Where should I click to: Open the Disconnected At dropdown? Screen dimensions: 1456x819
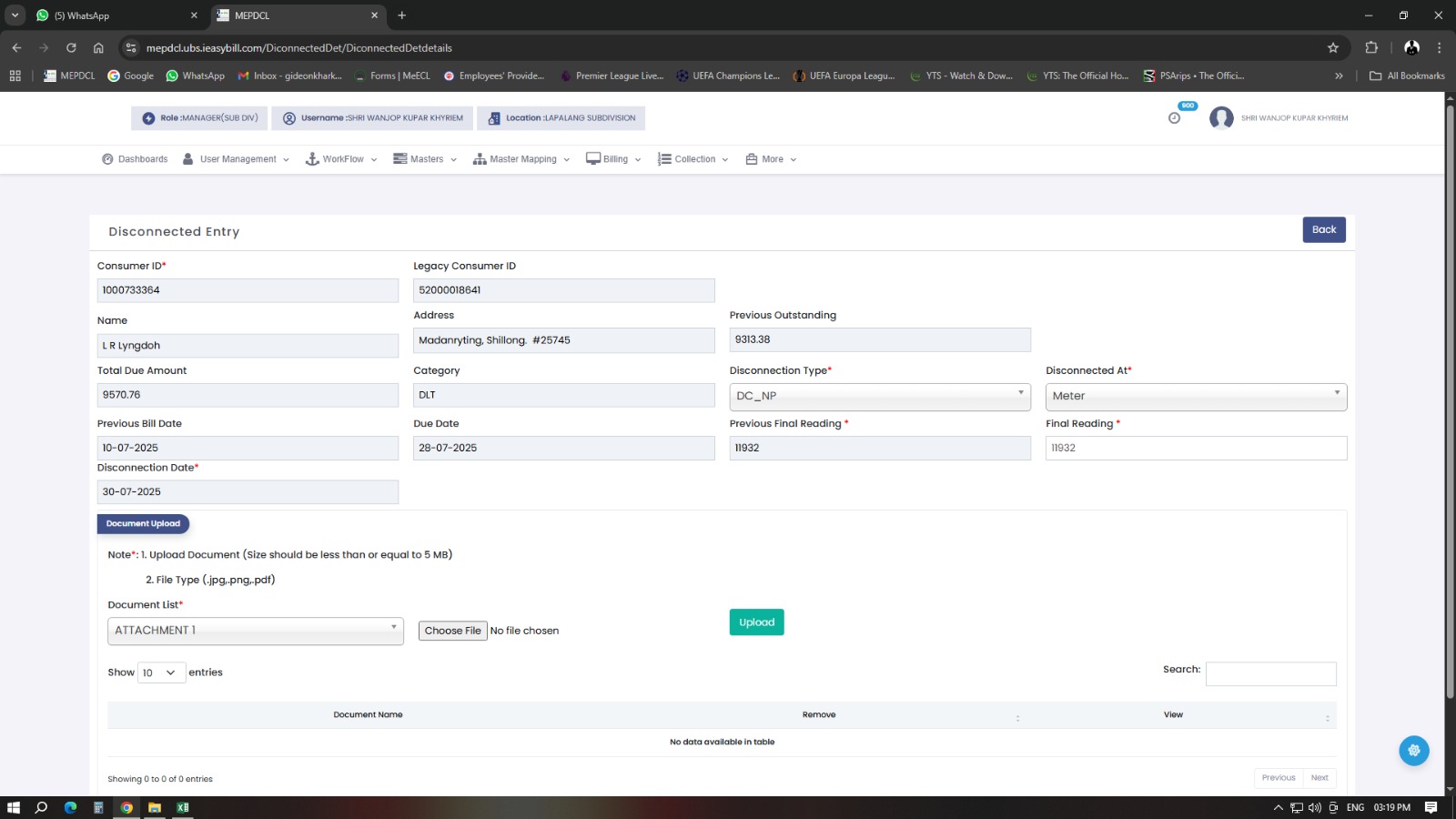click(x=1195, y=396)
